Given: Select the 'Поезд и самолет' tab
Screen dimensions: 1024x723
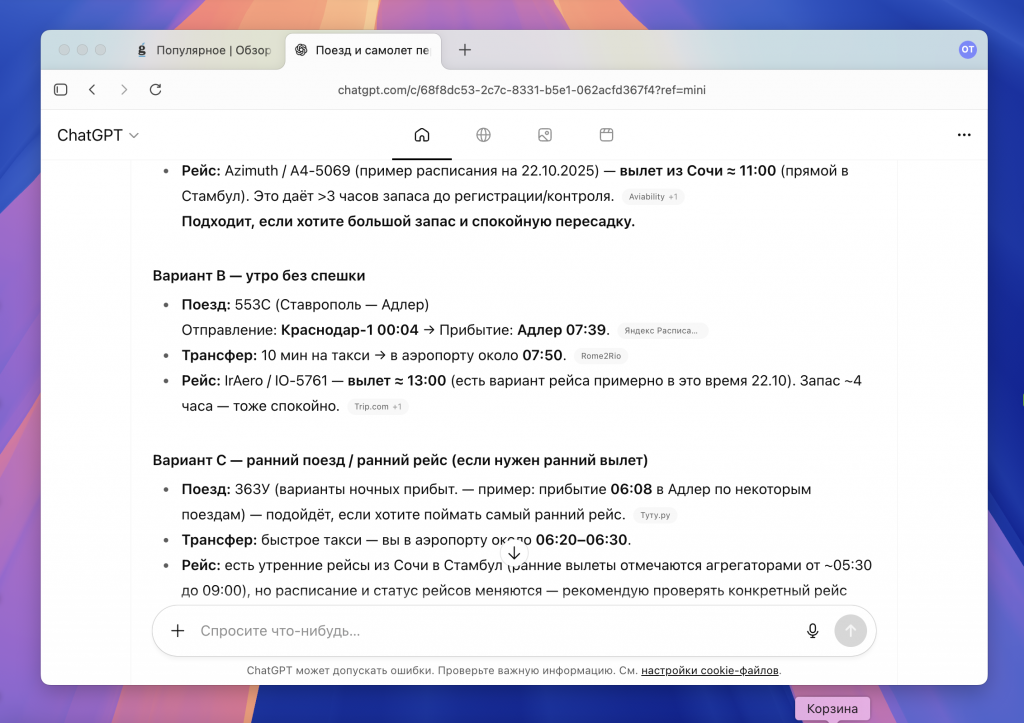Looking at the screenshot, I should coord(364,50).
